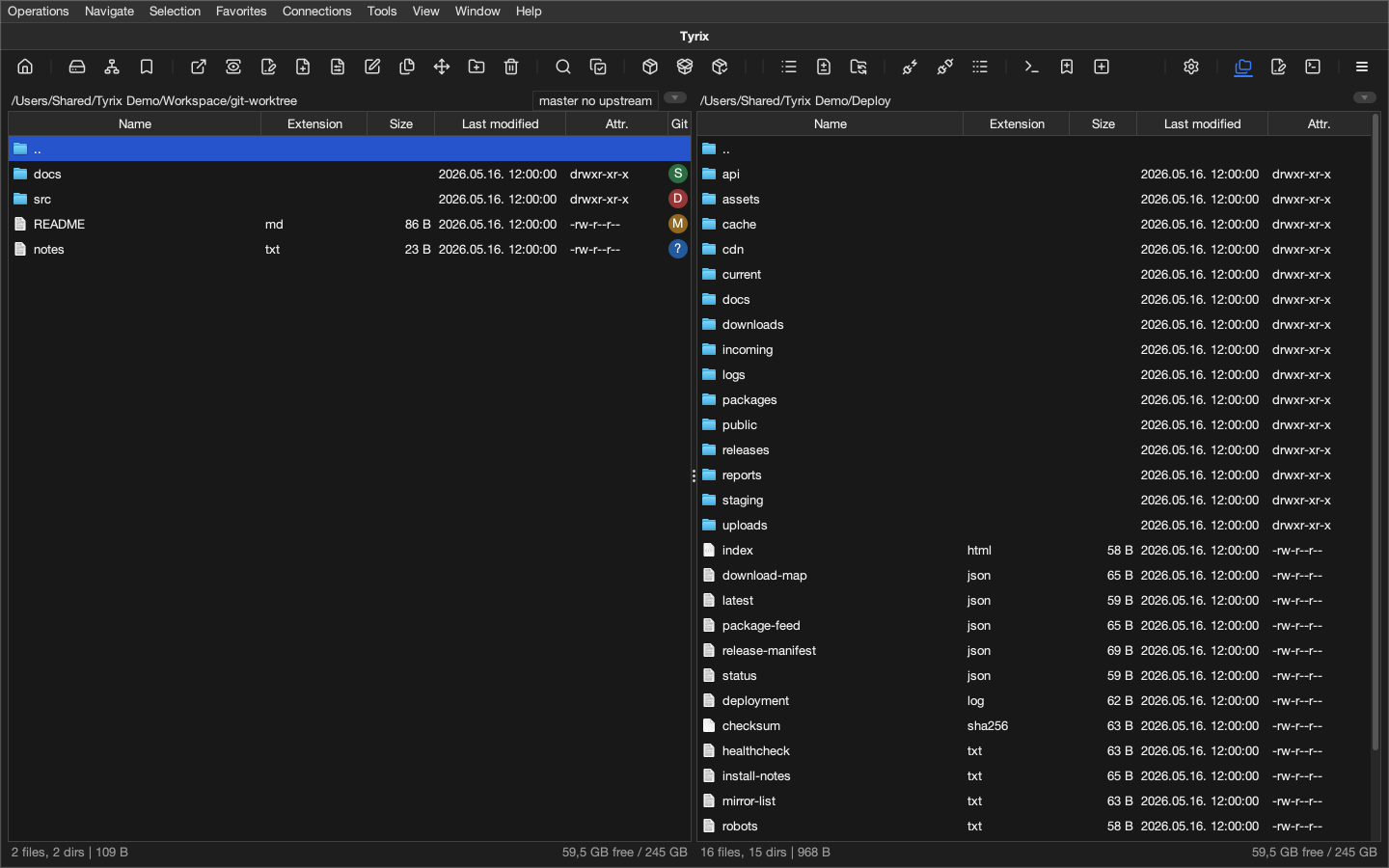This screenshot has height=868, width=1389.
Task: Click the blue question-mark git badge
Action: [x=678, y=249]
